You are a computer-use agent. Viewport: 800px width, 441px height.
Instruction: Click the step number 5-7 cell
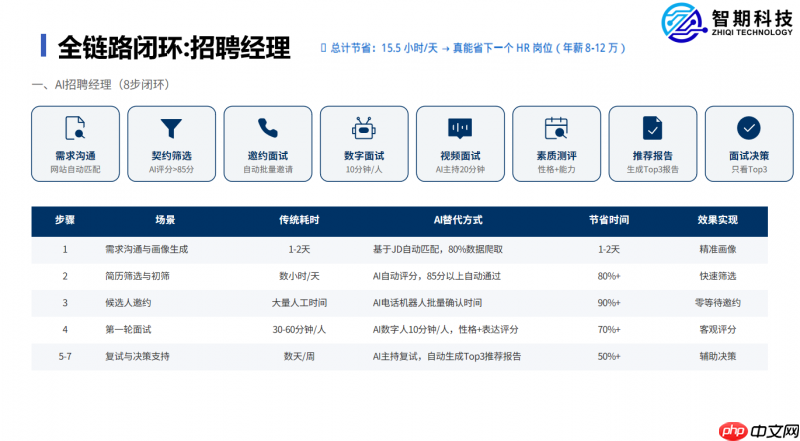65,356
